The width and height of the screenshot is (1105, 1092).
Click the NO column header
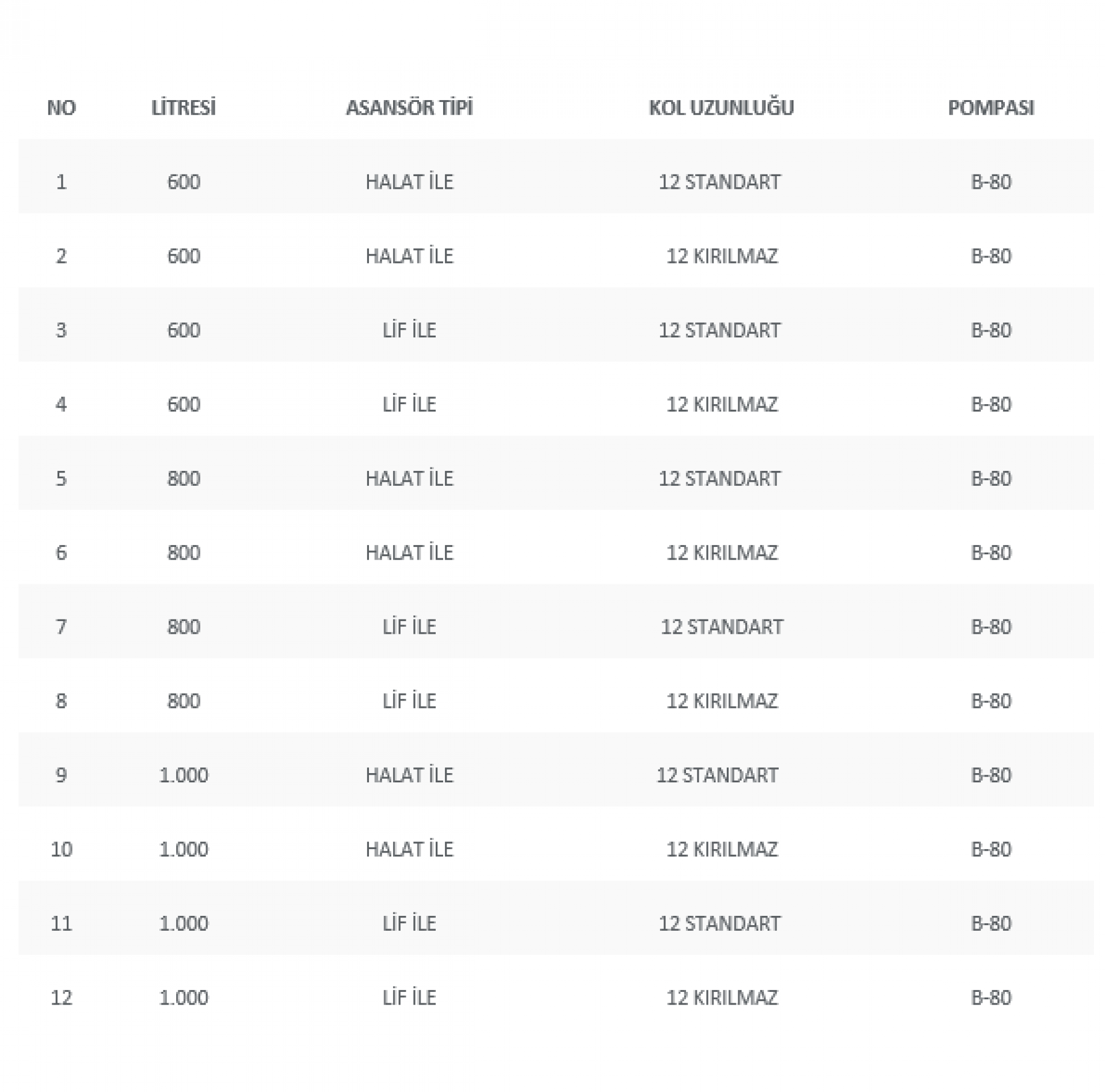(61, 108)
